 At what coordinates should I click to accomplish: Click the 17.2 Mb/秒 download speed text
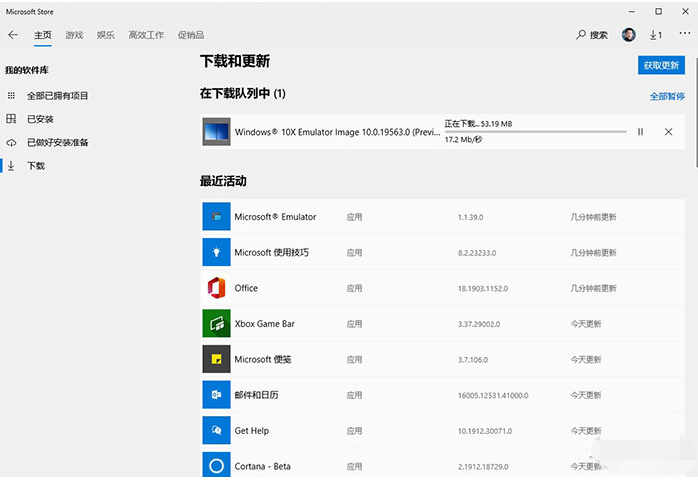(463, 139)
